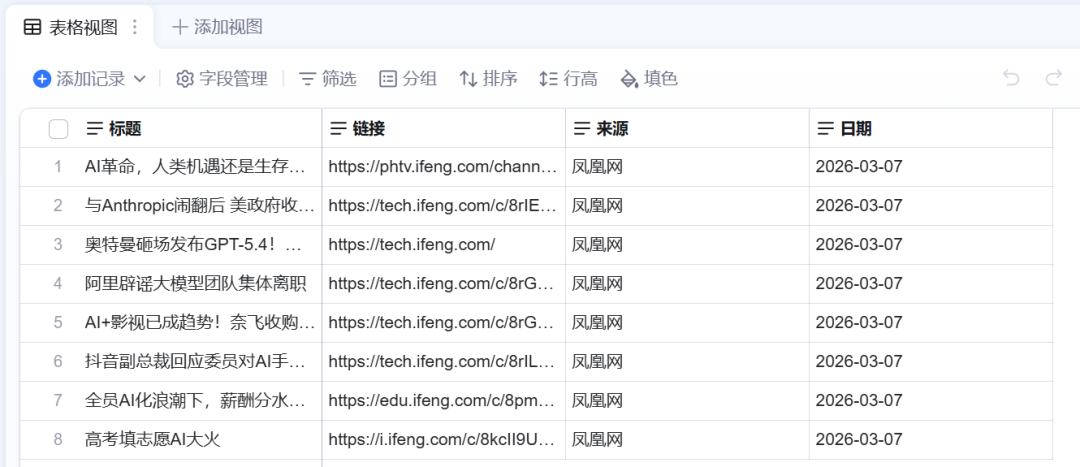Click the 标题 column header

point(202,128)
